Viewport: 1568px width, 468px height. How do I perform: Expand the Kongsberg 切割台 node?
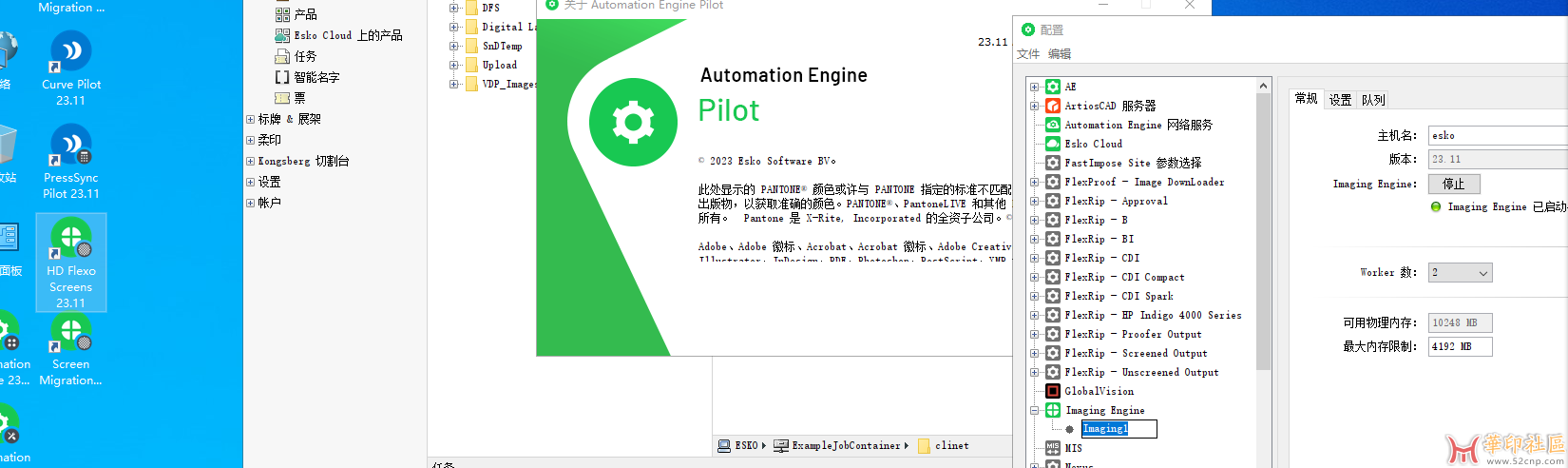[250, 161]
